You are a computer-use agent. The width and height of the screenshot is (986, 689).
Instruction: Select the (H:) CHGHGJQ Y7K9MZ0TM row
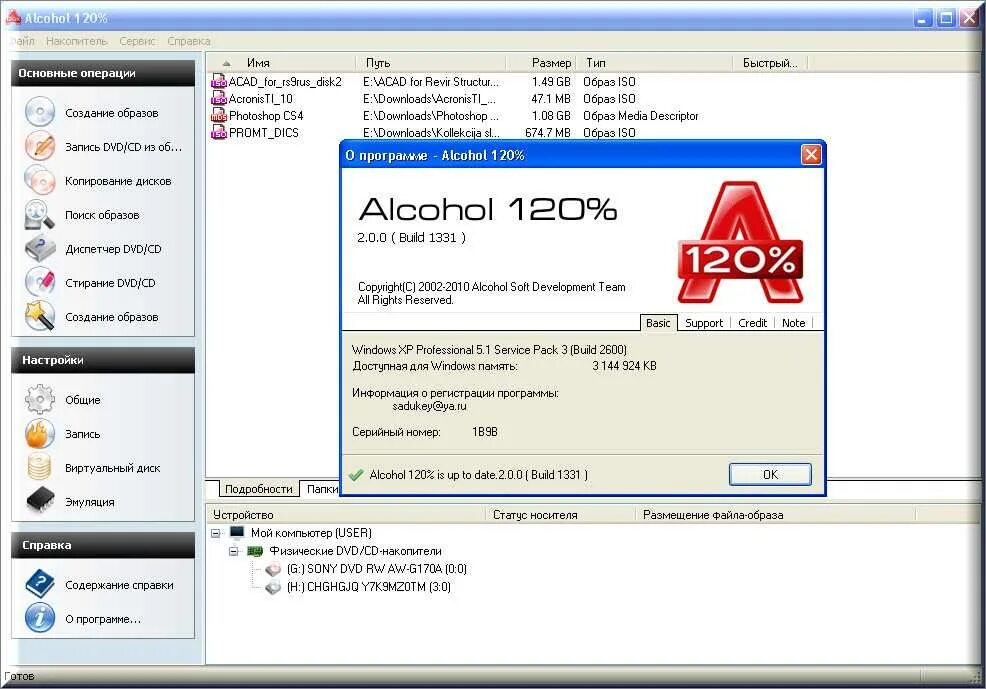[x=368, y=587]
